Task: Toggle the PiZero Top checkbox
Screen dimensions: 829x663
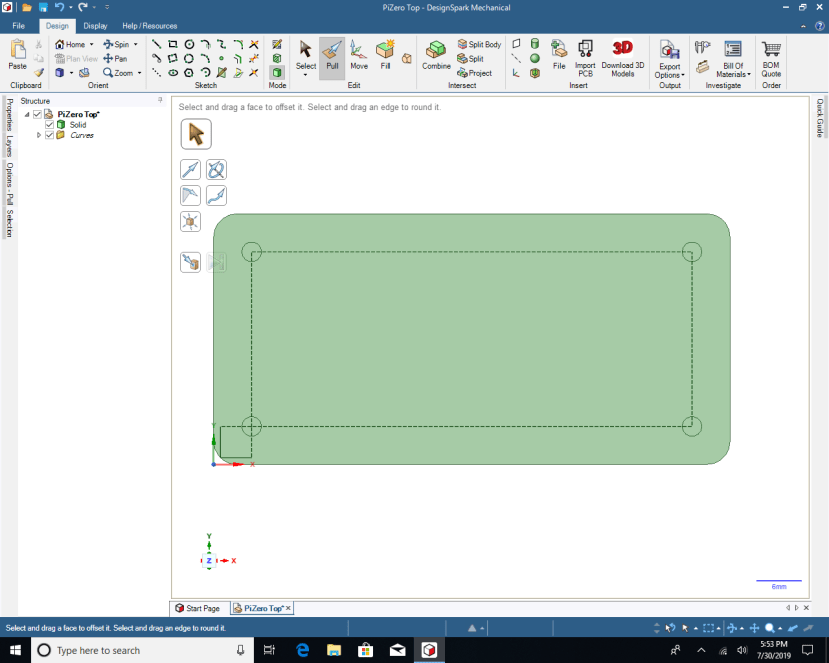Action: coord(36,114)
